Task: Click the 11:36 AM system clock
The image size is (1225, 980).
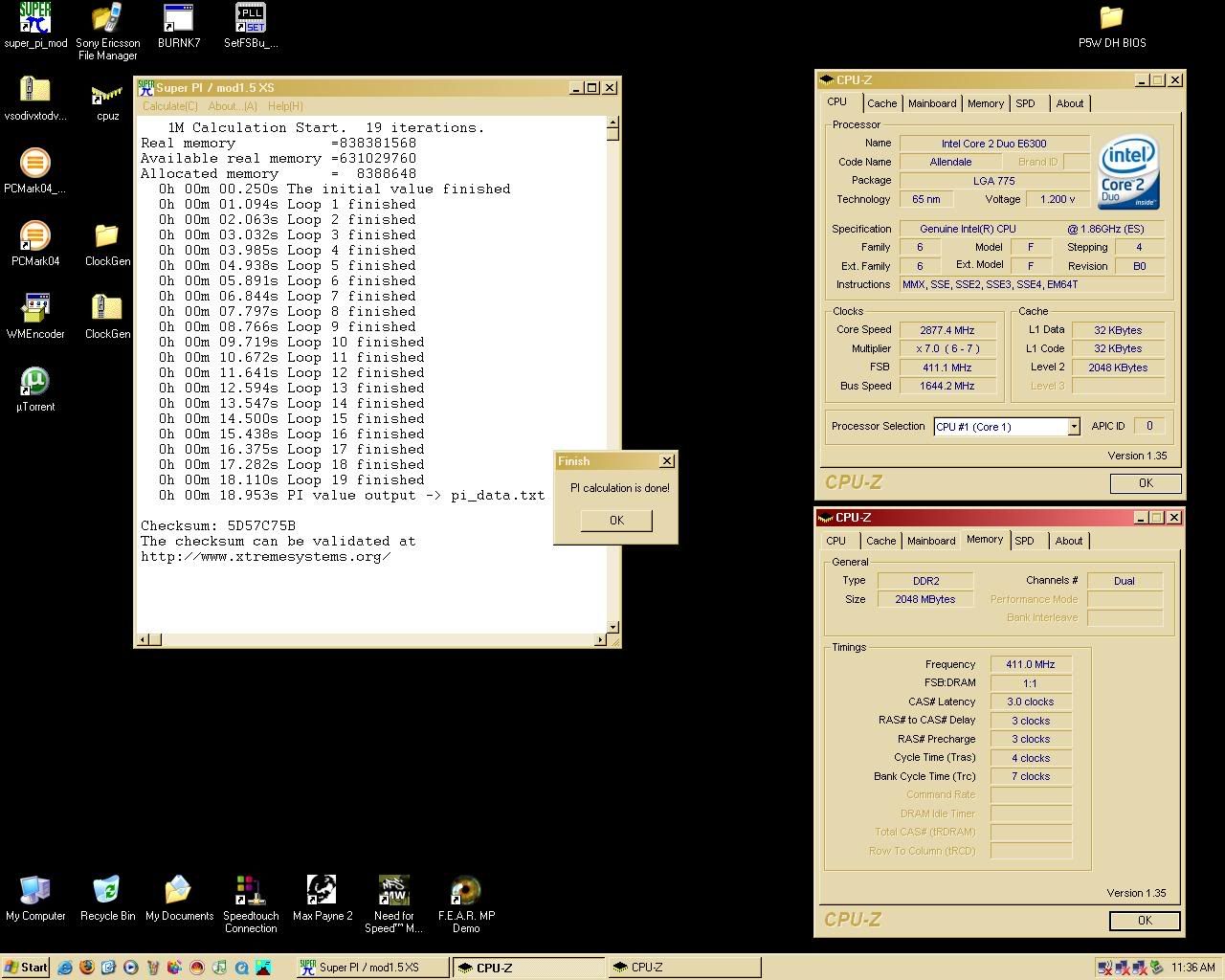Action: click(x=1192, y=968)
